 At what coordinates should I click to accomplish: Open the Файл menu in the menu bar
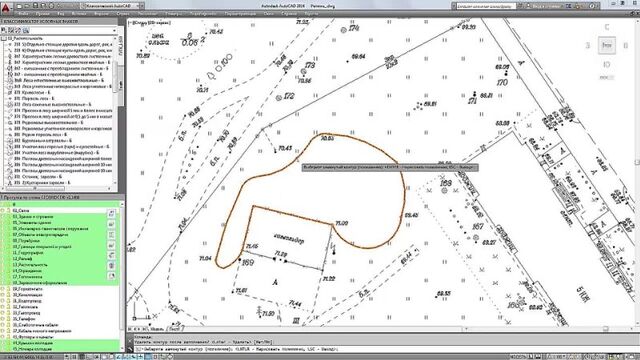click(23, 13)
